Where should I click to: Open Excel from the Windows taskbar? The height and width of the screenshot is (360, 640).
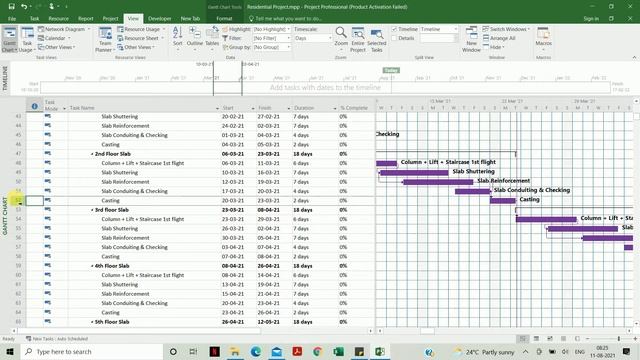point(338,351)
